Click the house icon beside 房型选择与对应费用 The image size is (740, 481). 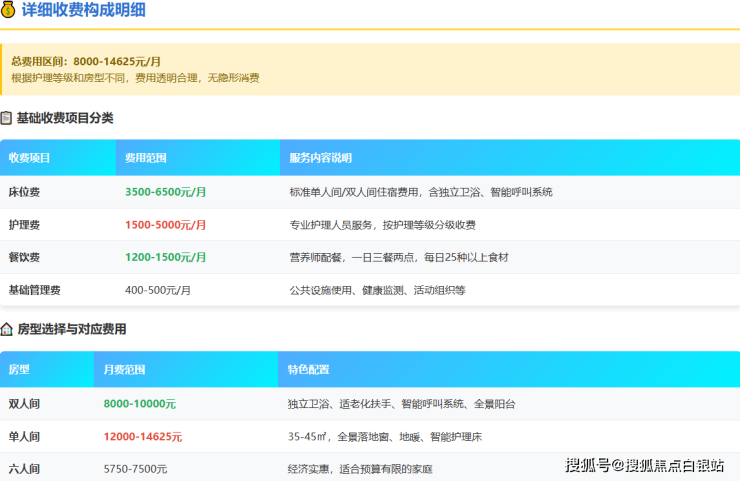pos(6,329)
